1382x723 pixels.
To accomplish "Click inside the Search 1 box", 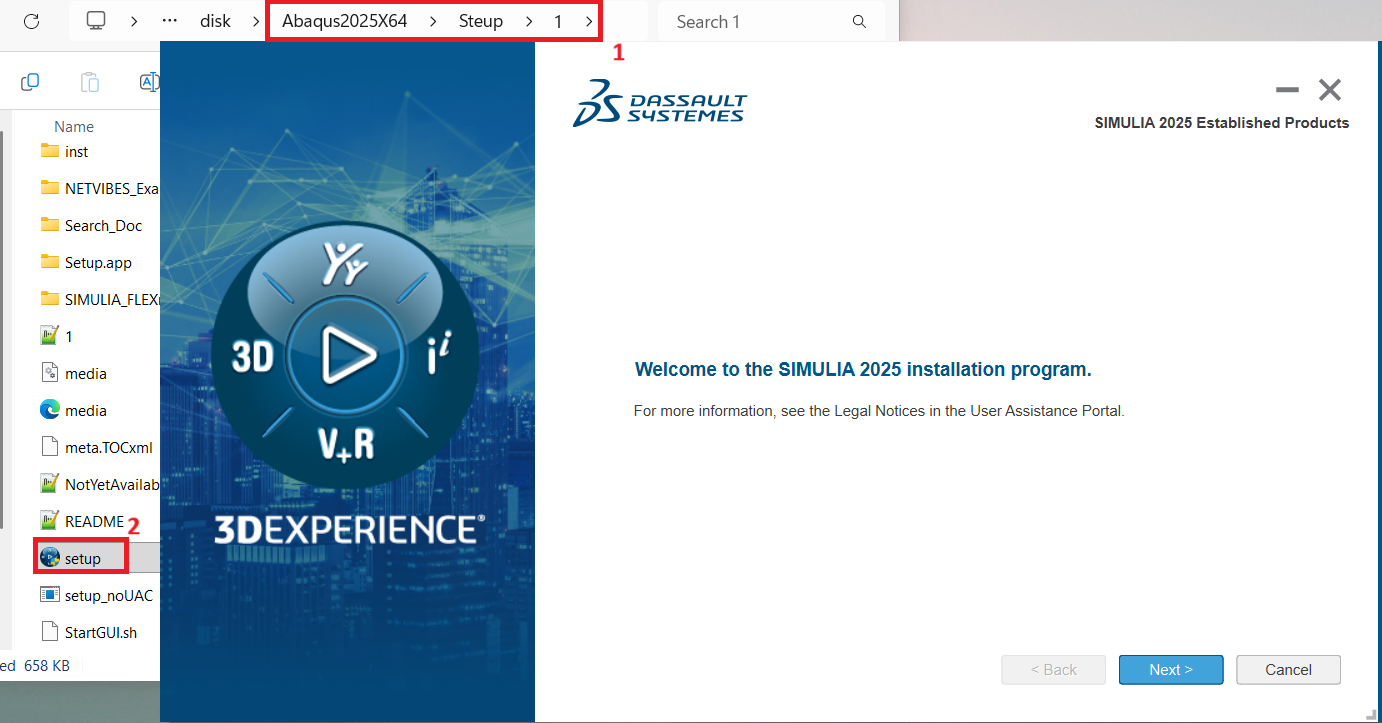I will pyautogui.click(x=760, y=21).
